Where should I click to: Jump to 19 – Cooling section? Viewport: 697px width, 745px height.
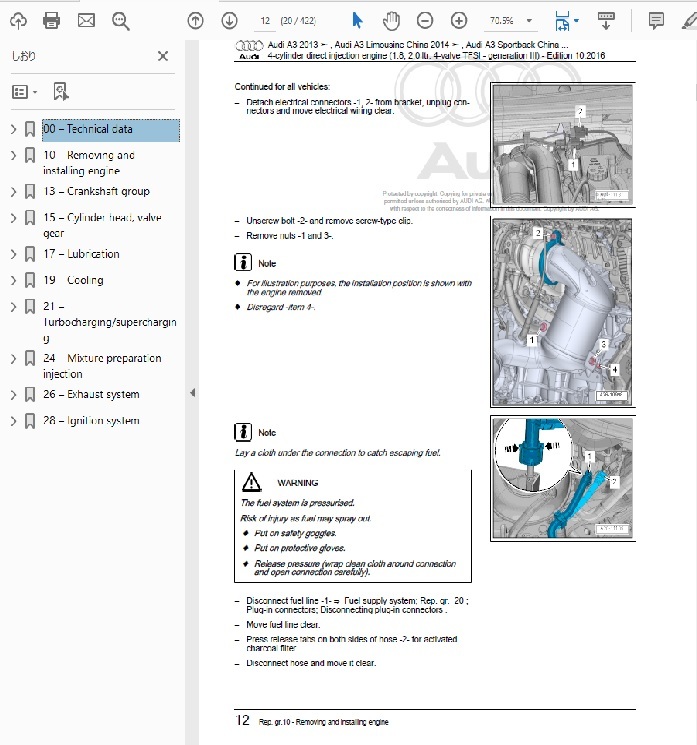click(73, 280)
